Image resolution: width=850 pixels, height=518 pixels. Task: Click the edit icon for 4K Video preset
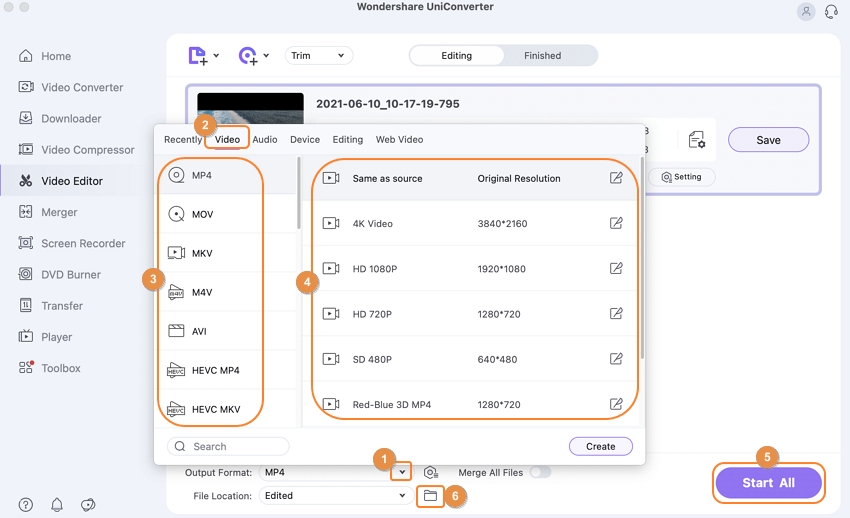point(616,223)
